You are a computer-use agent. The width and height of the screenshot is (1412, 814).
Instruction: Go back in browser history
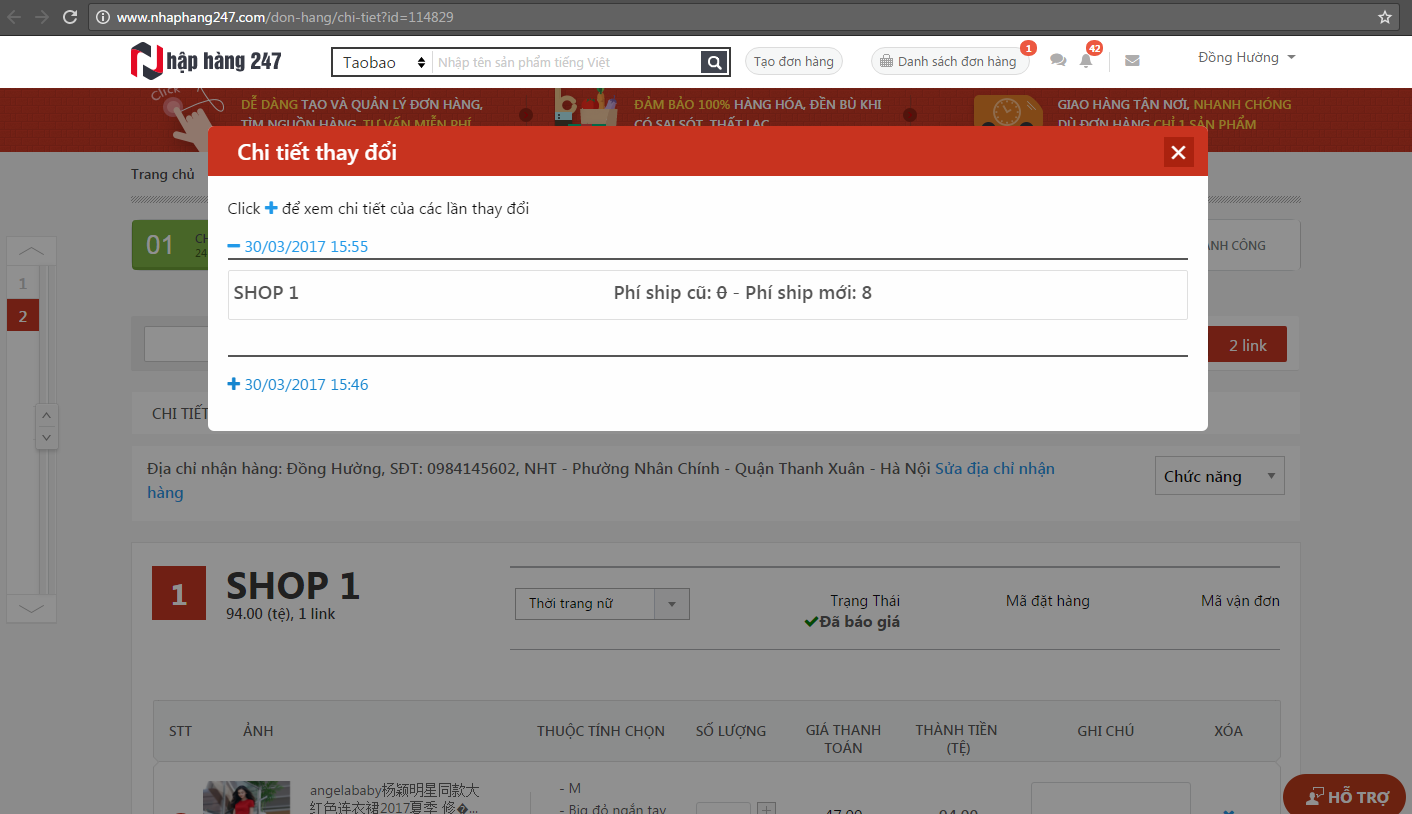pyautogui.click(x=14, y=17)
